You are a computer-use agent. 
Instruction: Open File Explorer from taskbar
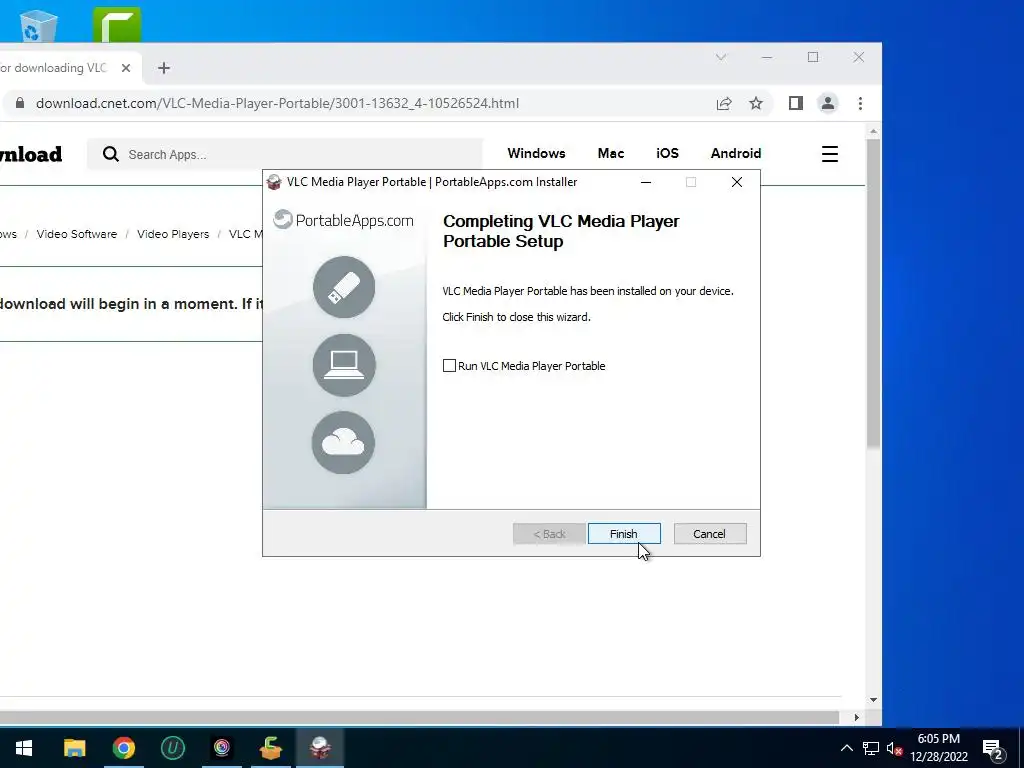pos(74,748)
